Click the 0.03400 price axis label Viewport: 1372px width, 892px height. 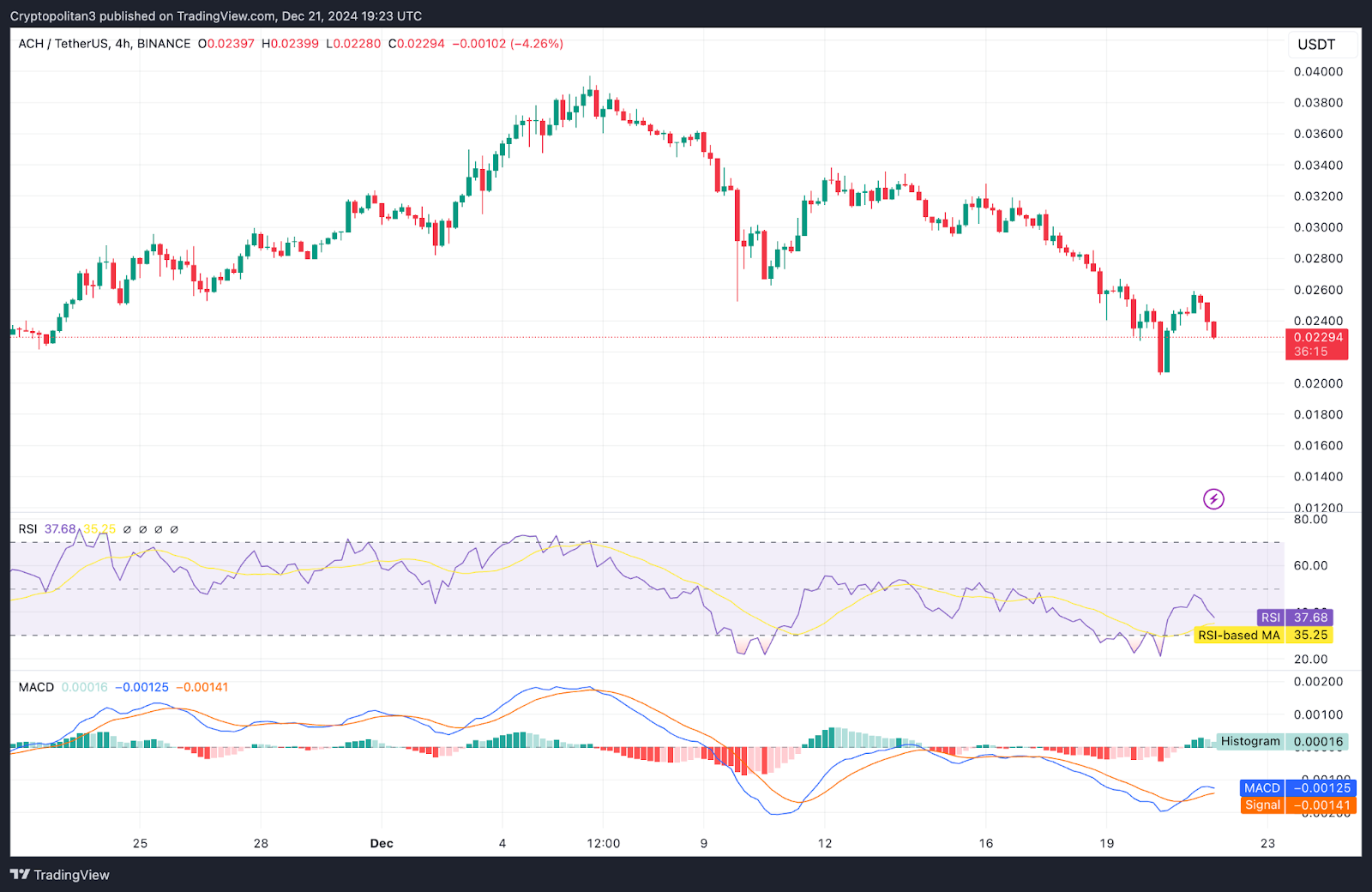tap(1318, 165)
